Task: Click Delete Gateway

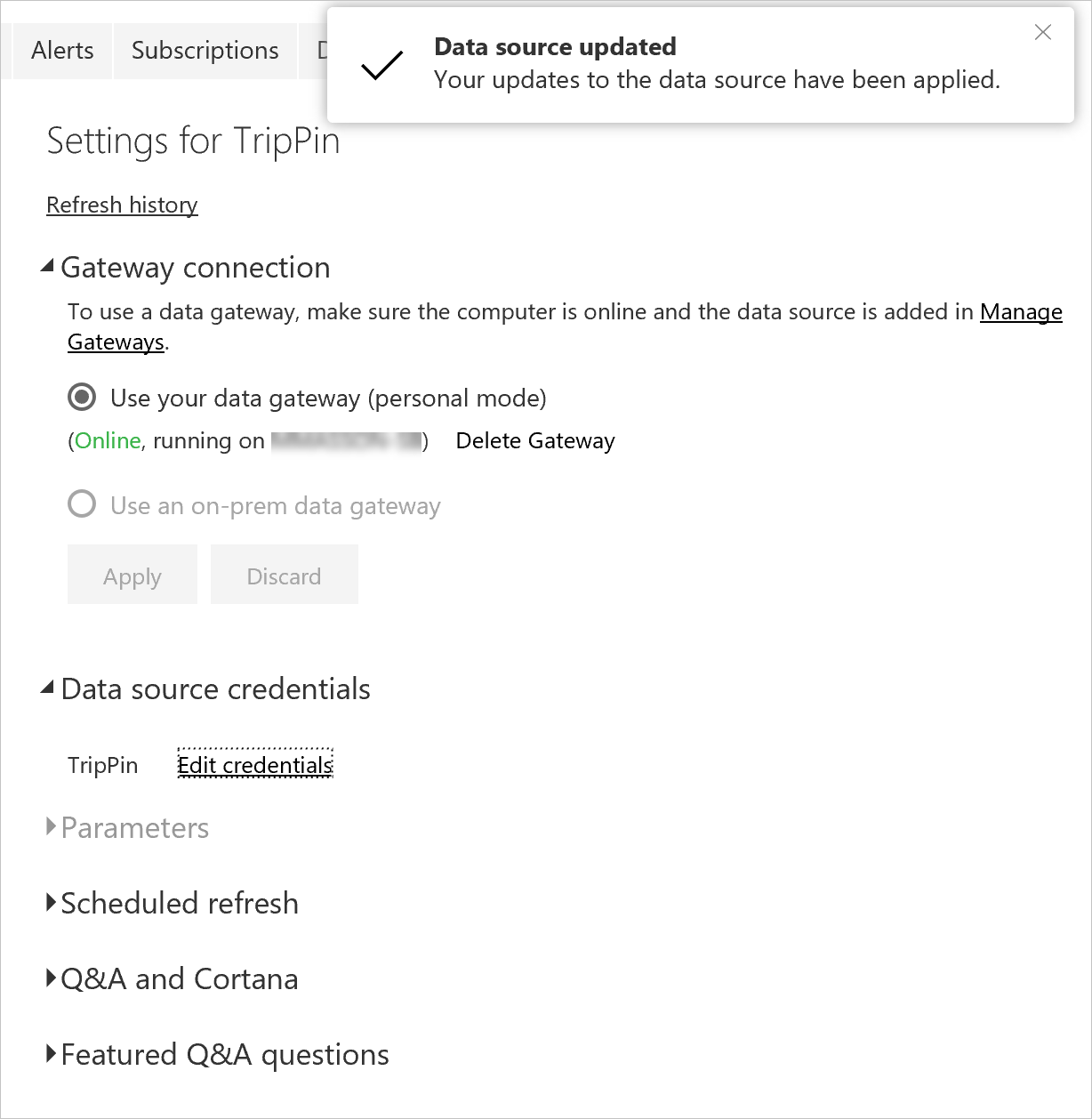Action: point(535,440)
